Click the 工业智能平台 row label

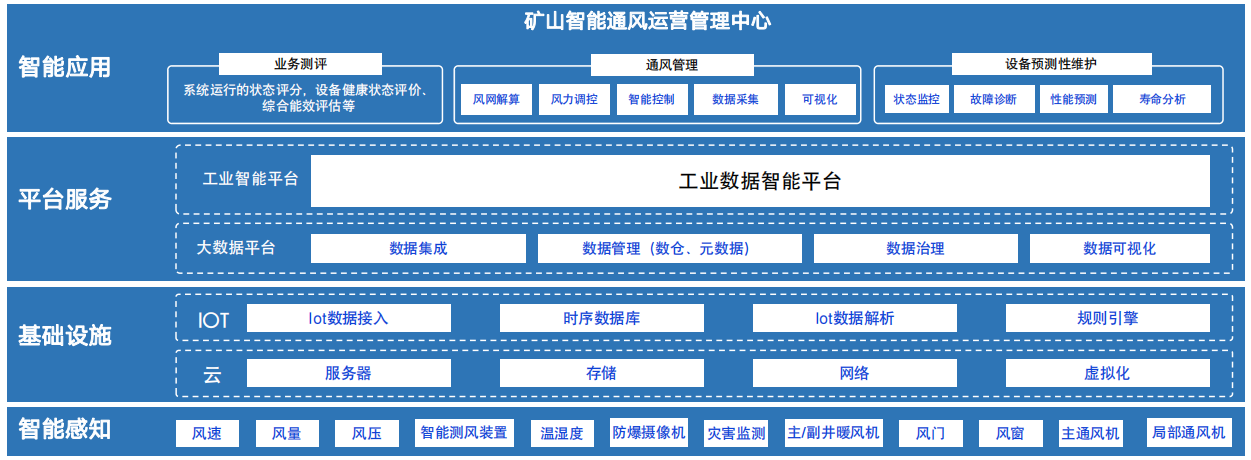coord(250,180)
